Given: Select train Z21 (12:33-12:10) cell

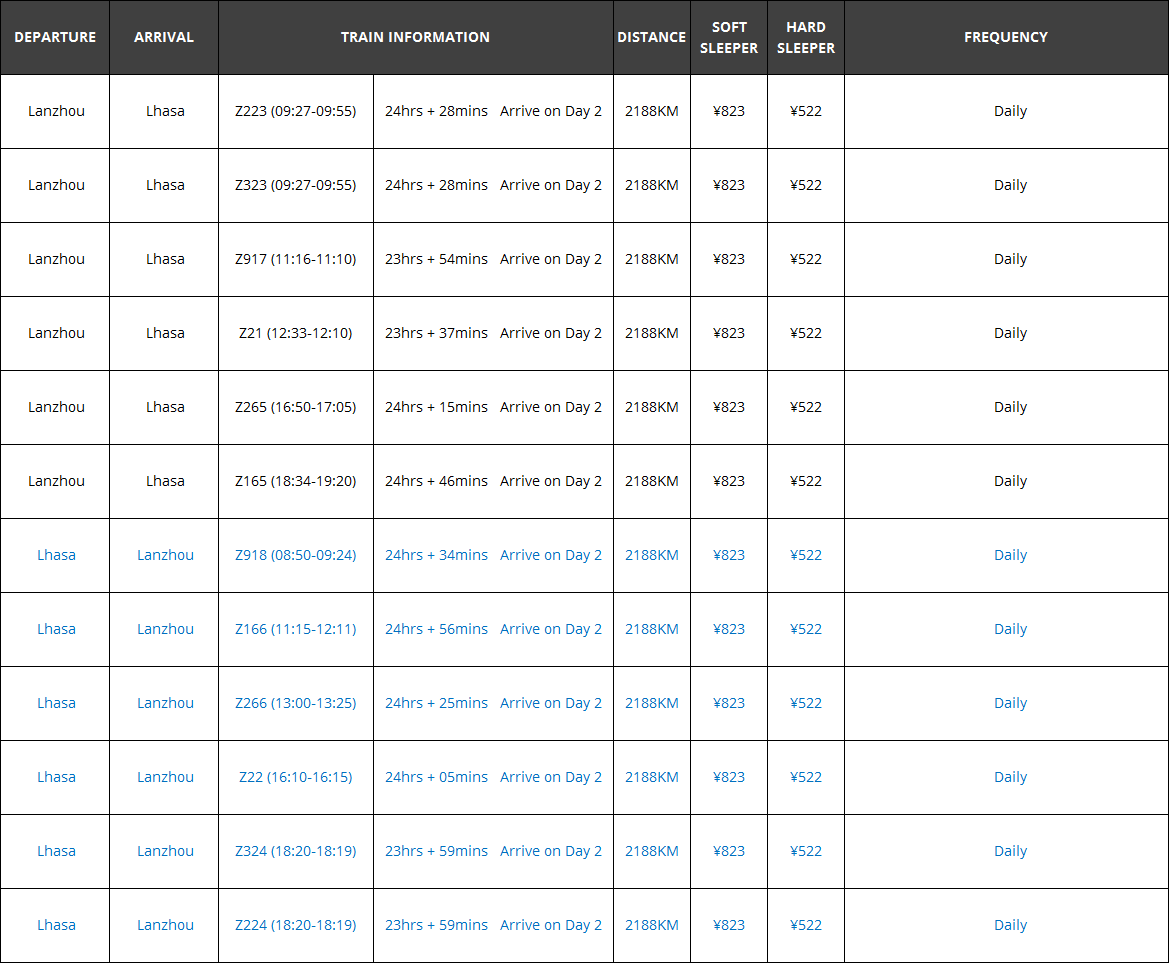Looking at the screenshot, I should (295, 333).
